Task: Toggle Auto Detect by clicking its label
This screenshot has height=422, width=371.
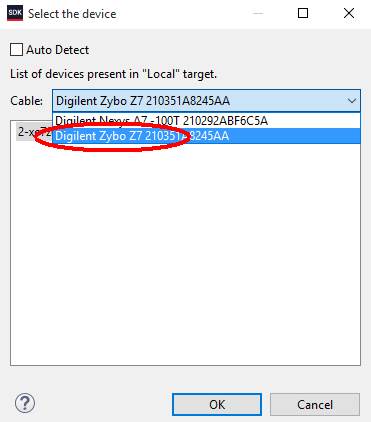Action: (x=57, y=50)
